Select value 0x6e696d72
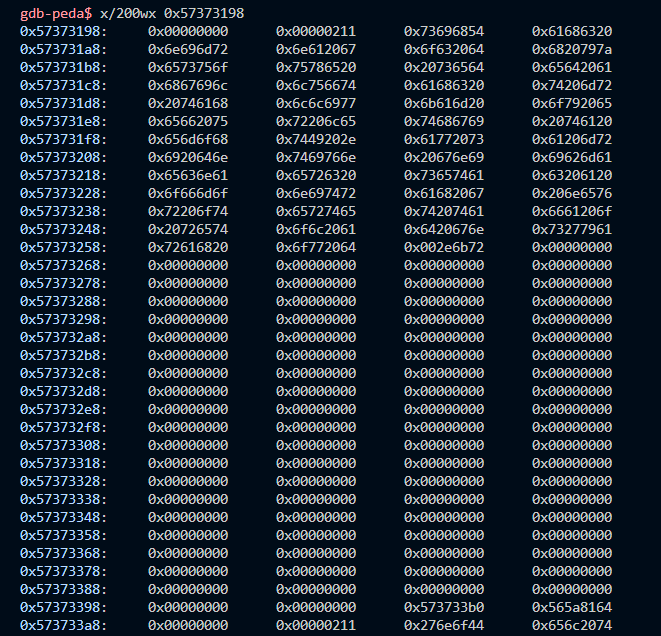 [x=188, y=49]
